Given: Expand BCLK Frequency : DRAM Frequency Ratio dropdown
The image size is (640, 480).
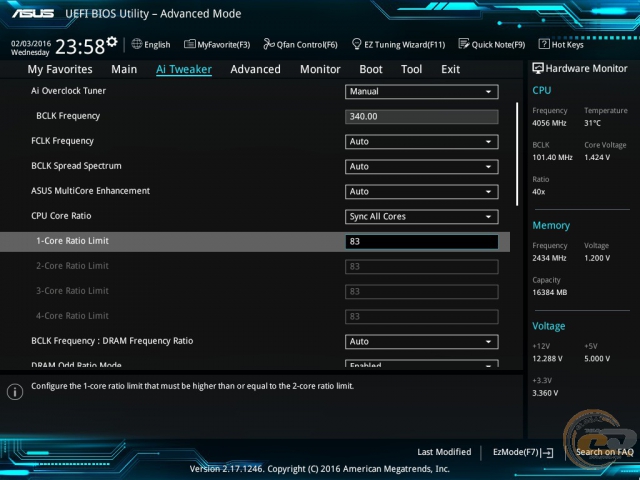Looking at the screenshot, I should (x=422, y=342).
